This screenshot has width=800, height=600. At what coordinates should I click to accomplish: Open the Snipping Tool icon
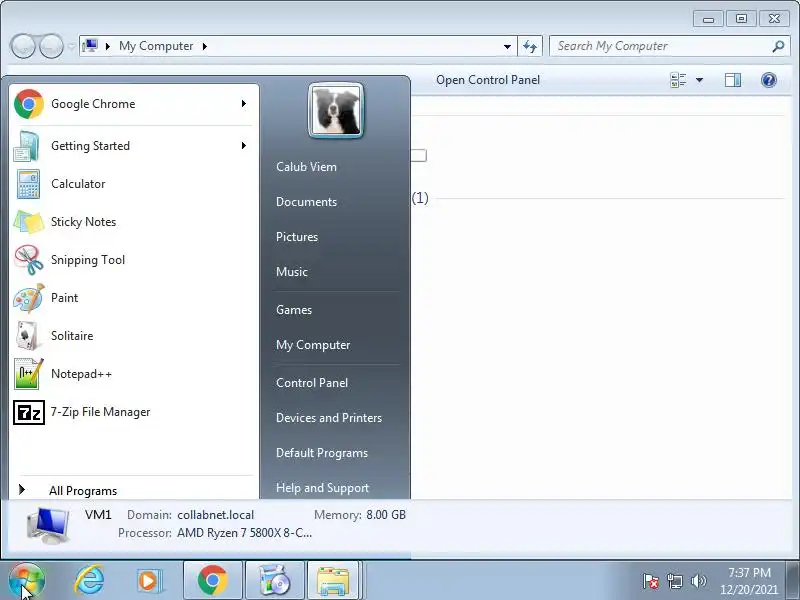(x=28, y=260)
